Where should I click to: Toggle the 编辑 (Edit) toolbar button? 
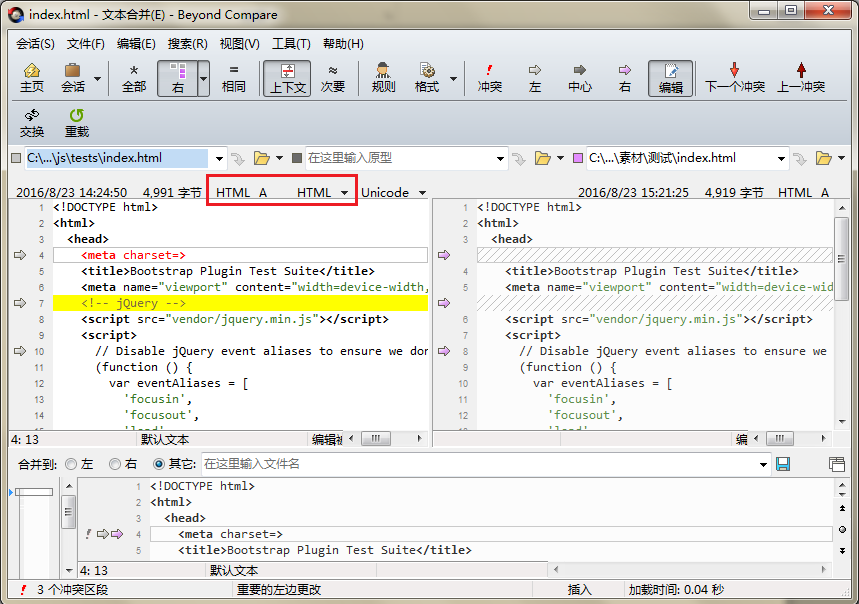pos(670,78)
